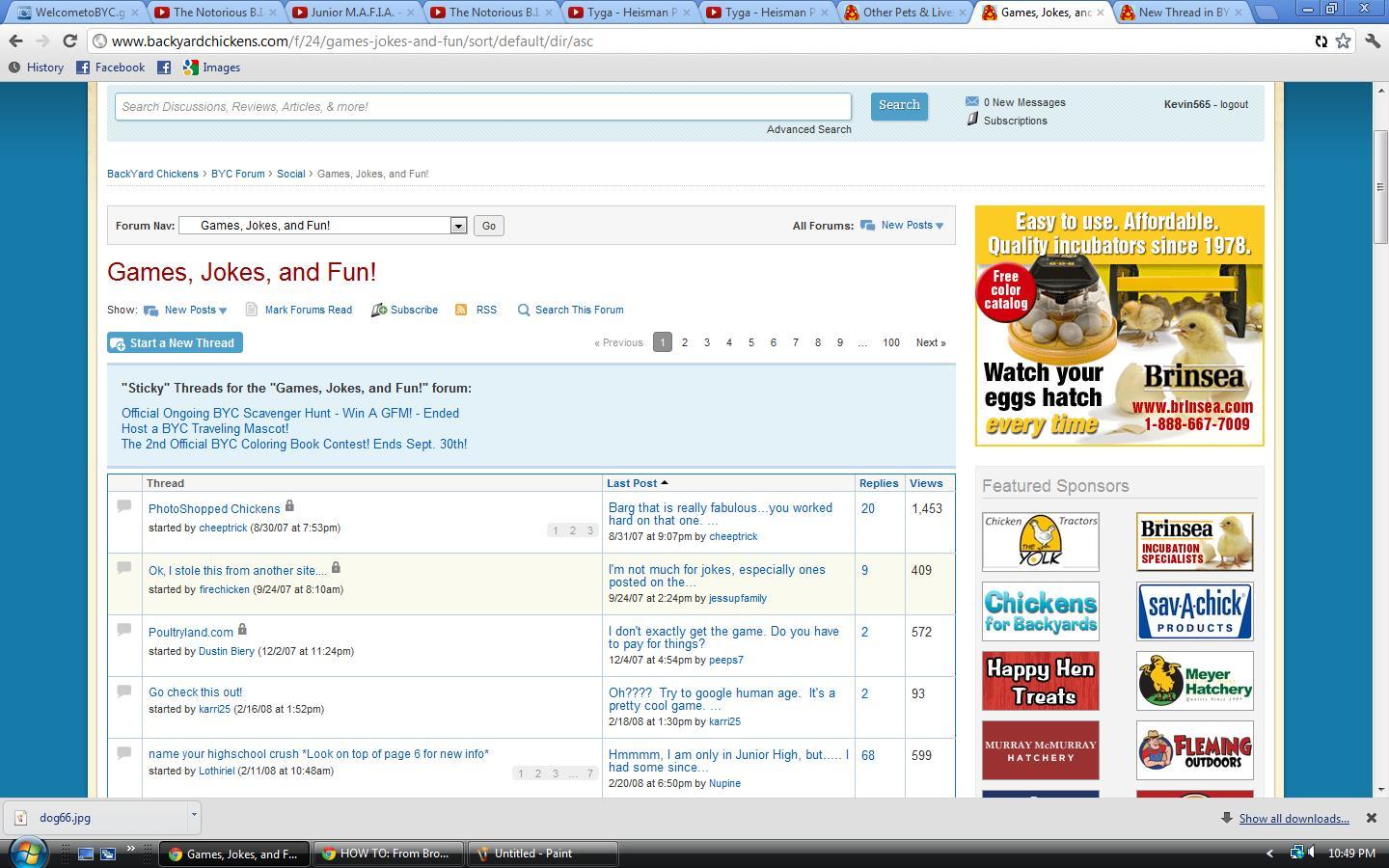This screenshot has height=868, width=1389.
Task: Click the browser reload icon
Action: (x=69, y=41)
